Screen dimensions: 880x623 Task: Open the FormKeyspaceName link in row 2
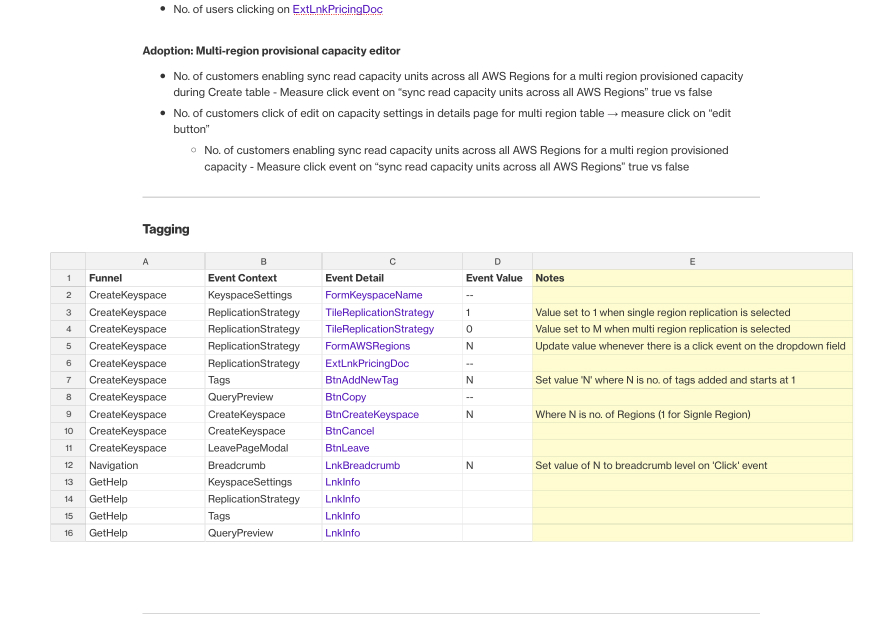click(x=374, y=295)
